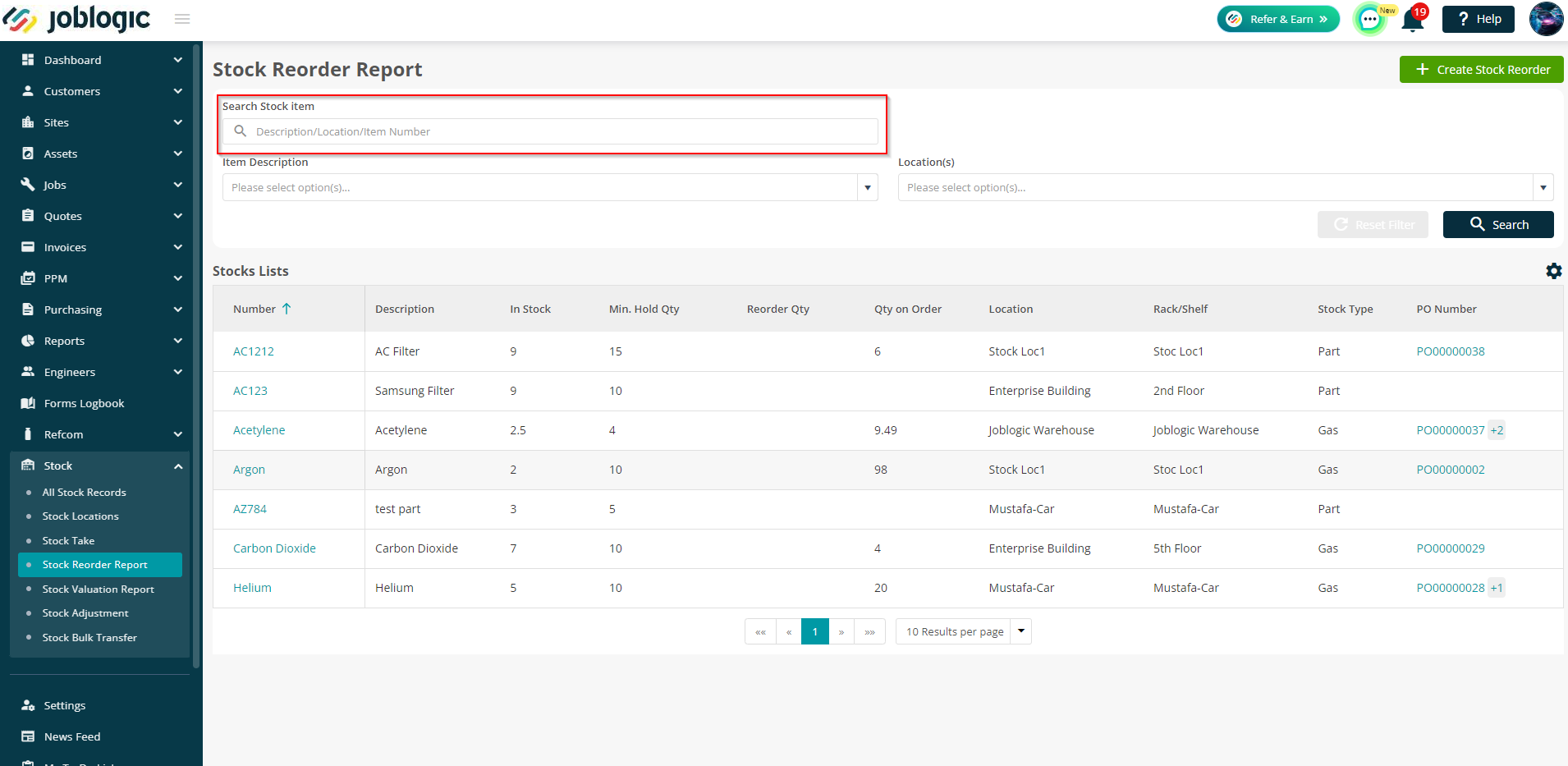1568x766 pixels.
Task: Toggle the hamburger sidebar menu icon
Action: tap(182, 19)
